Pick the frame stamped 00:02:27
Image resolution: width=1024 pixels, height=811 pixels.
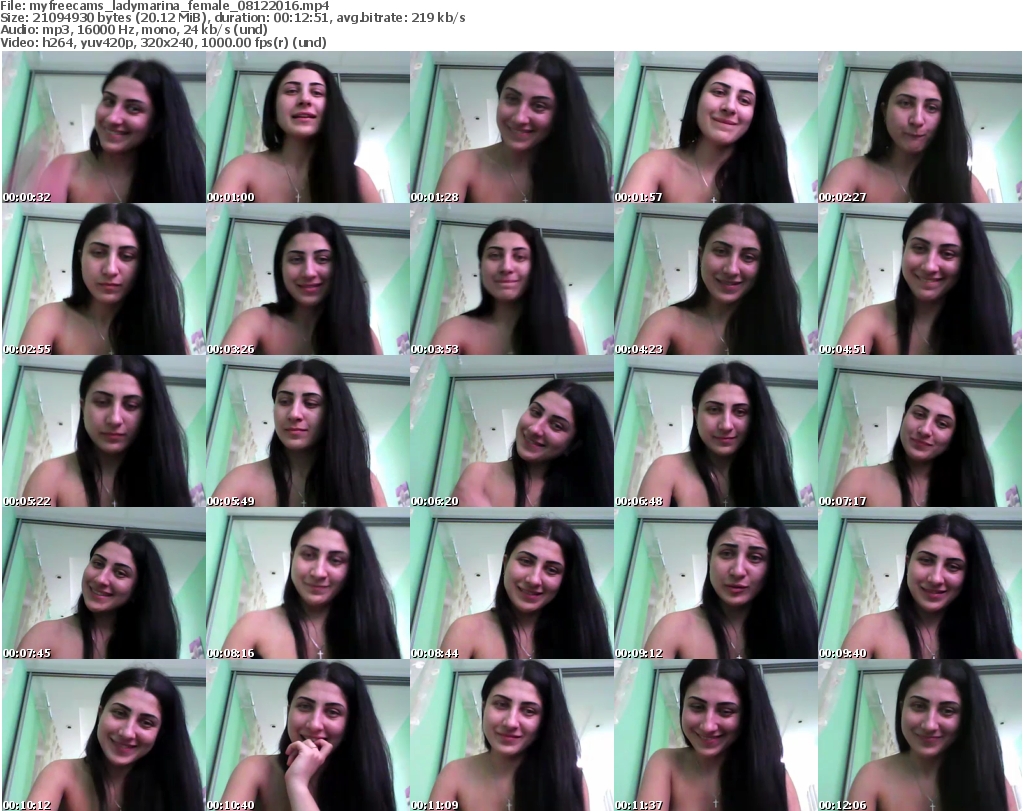coord(919,128)
